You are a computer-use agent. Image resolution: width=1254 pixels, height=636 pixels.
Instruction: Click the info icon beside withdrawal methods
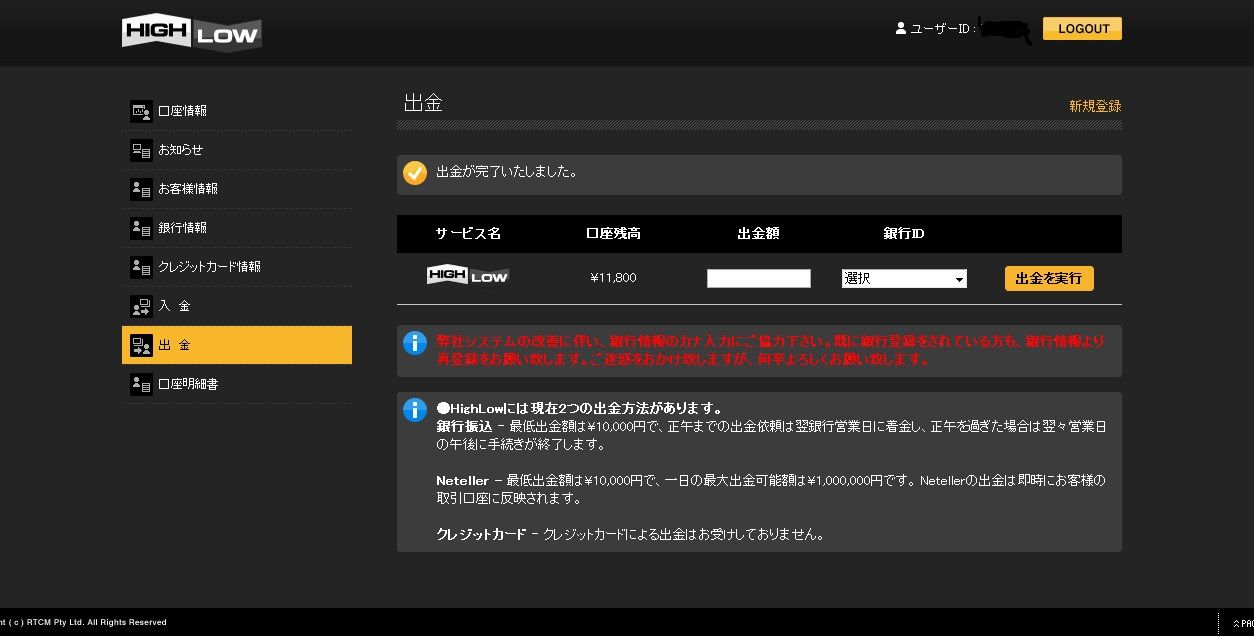(x=415, y=410)
